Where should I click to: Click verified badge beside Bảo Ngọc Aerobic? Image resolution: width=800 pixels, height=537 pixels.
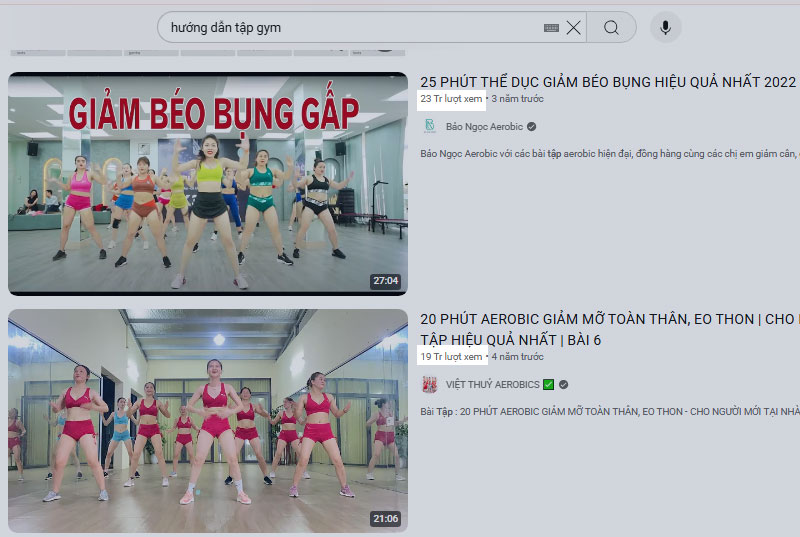pyautogui.click(x=532, y=127)
